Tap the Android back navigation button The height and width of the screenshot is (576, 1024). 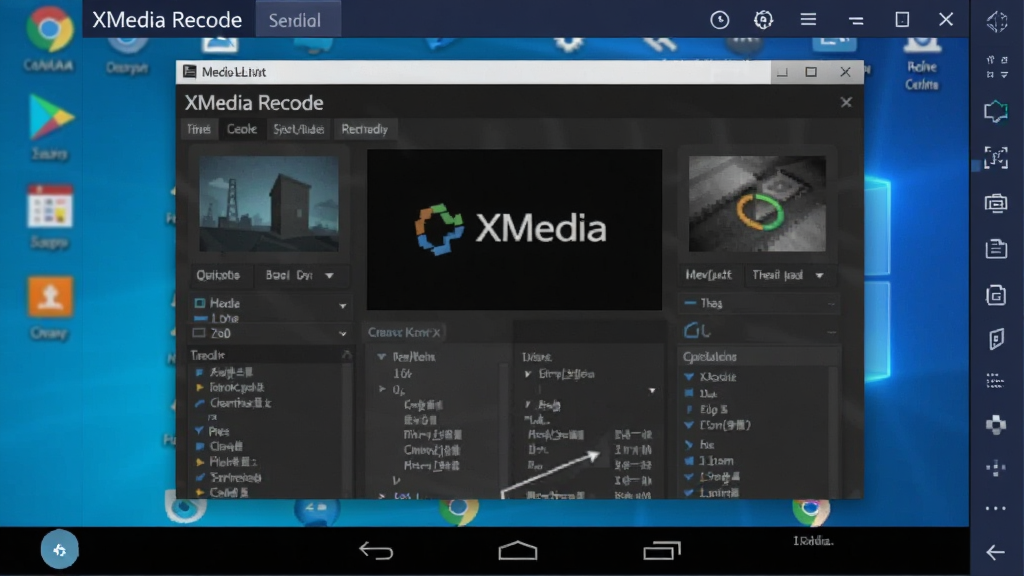[376, 551]
